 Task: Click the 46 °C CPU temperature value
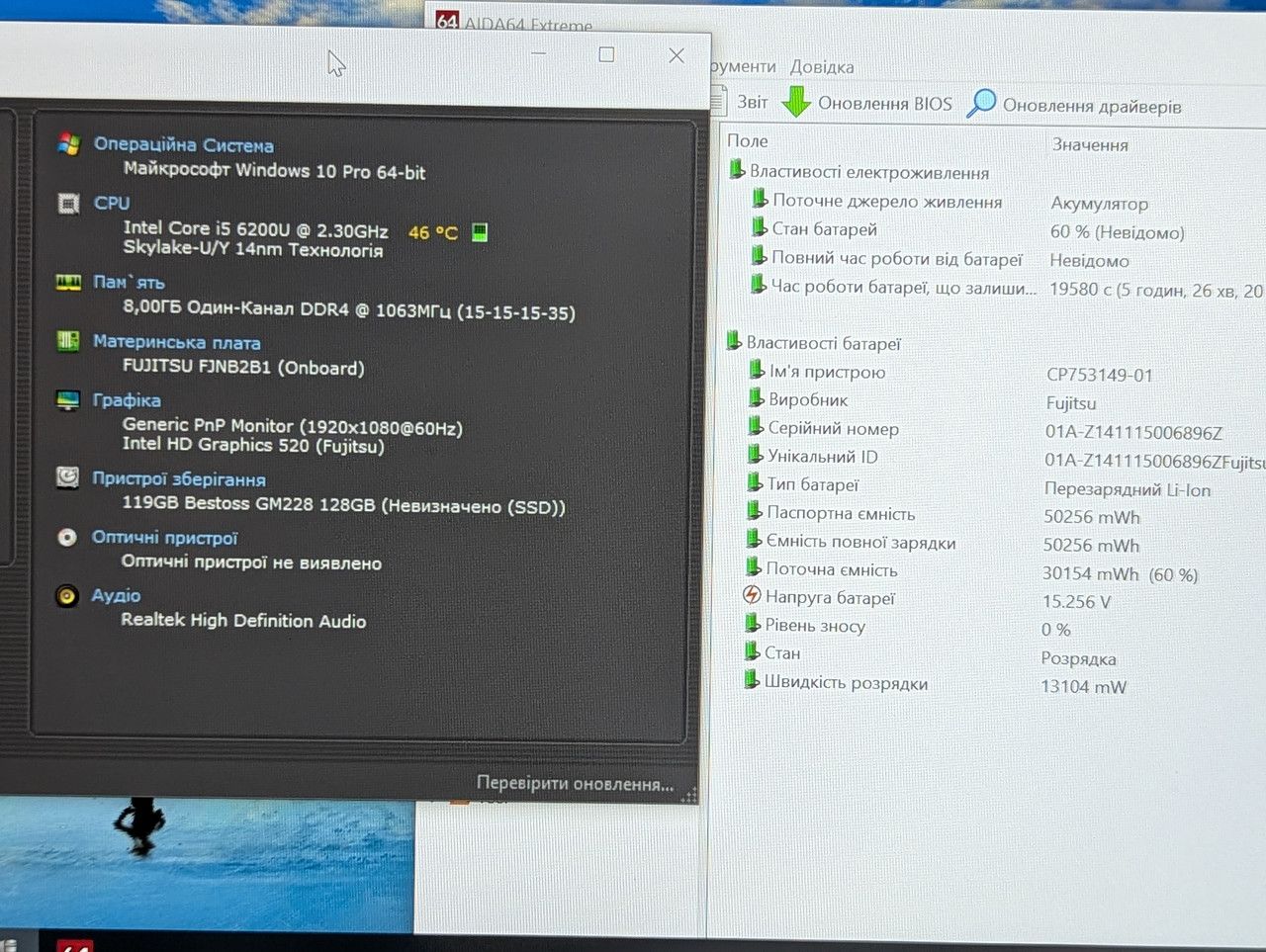pyautogui.click(x=433, y=232)
